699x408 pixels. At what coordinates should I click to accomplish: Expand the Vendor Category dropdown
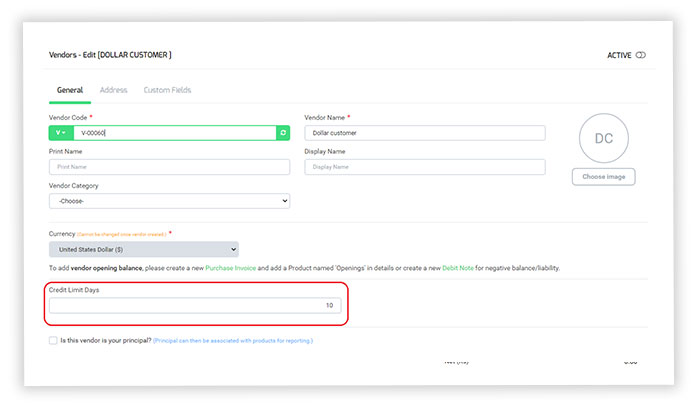(x=169, y=201)
